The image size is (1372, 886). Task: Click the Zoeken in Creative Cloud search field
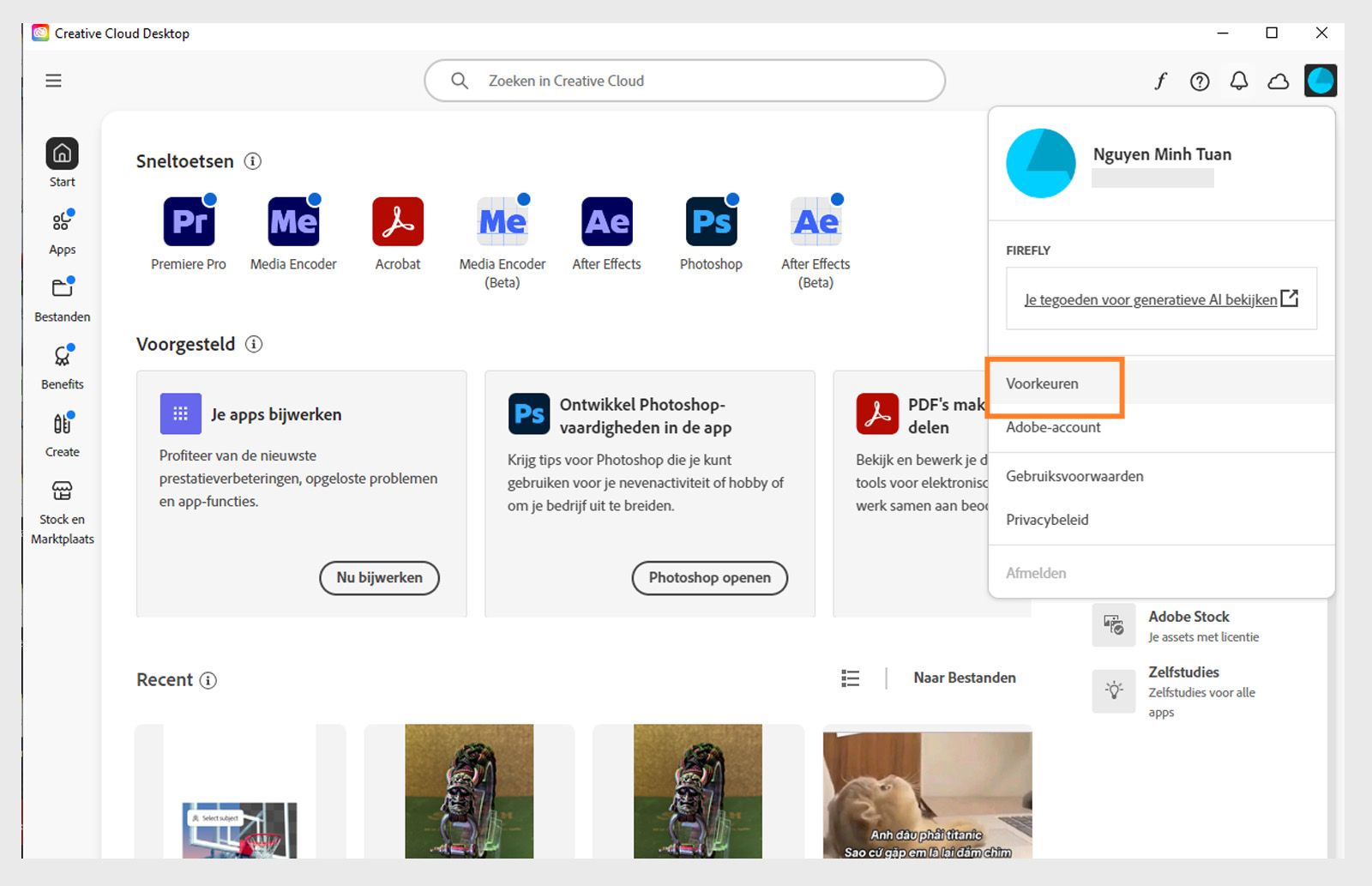(x=683, y=81)
